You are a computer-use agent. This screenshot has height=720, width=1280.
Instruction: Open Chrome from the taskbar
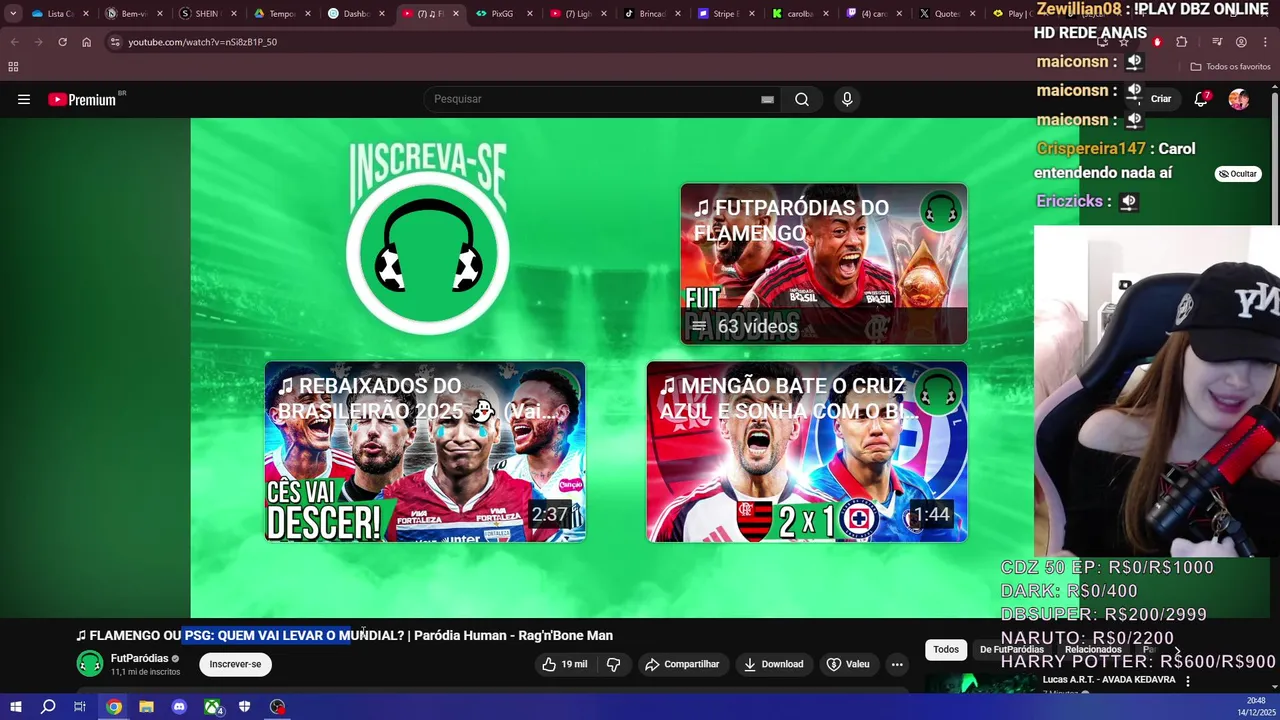coord(114,707)
